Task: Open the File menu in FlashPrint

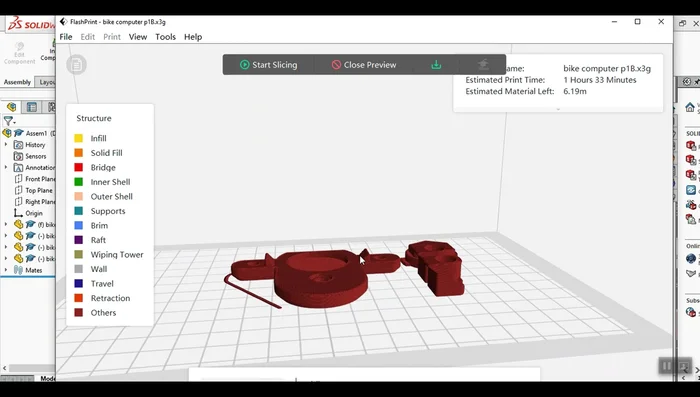Action: click(66, 37)
